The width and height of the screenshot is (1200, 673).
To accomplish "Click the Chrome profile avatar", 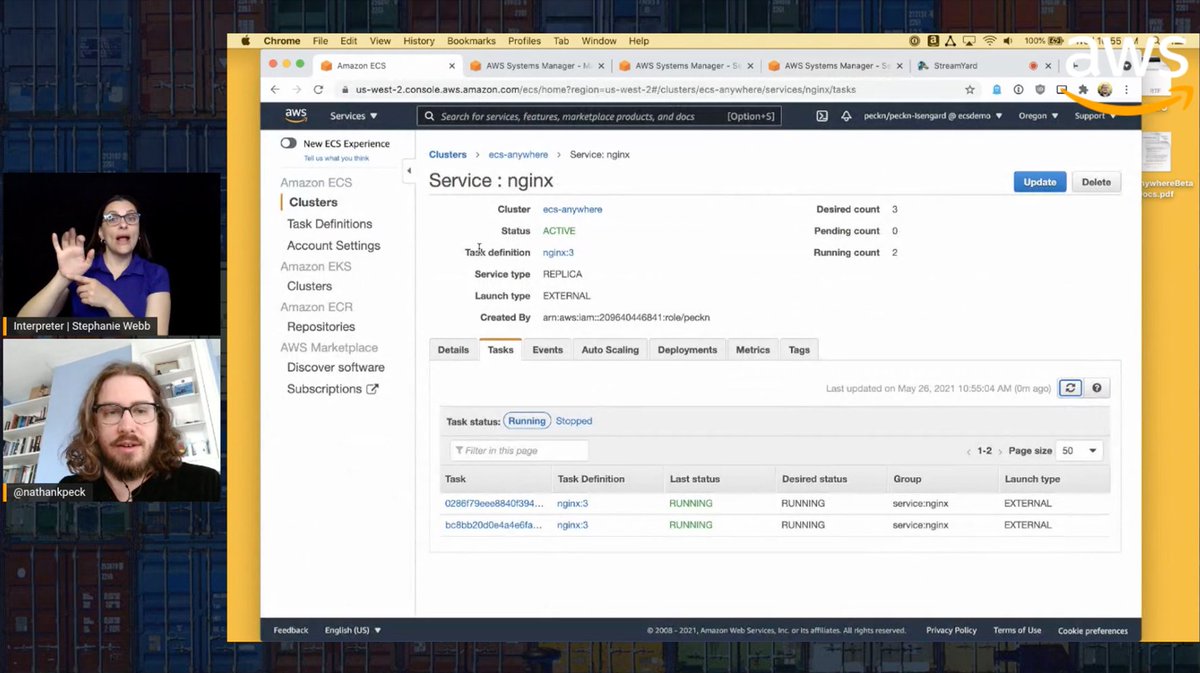I will coord(1105,89).
